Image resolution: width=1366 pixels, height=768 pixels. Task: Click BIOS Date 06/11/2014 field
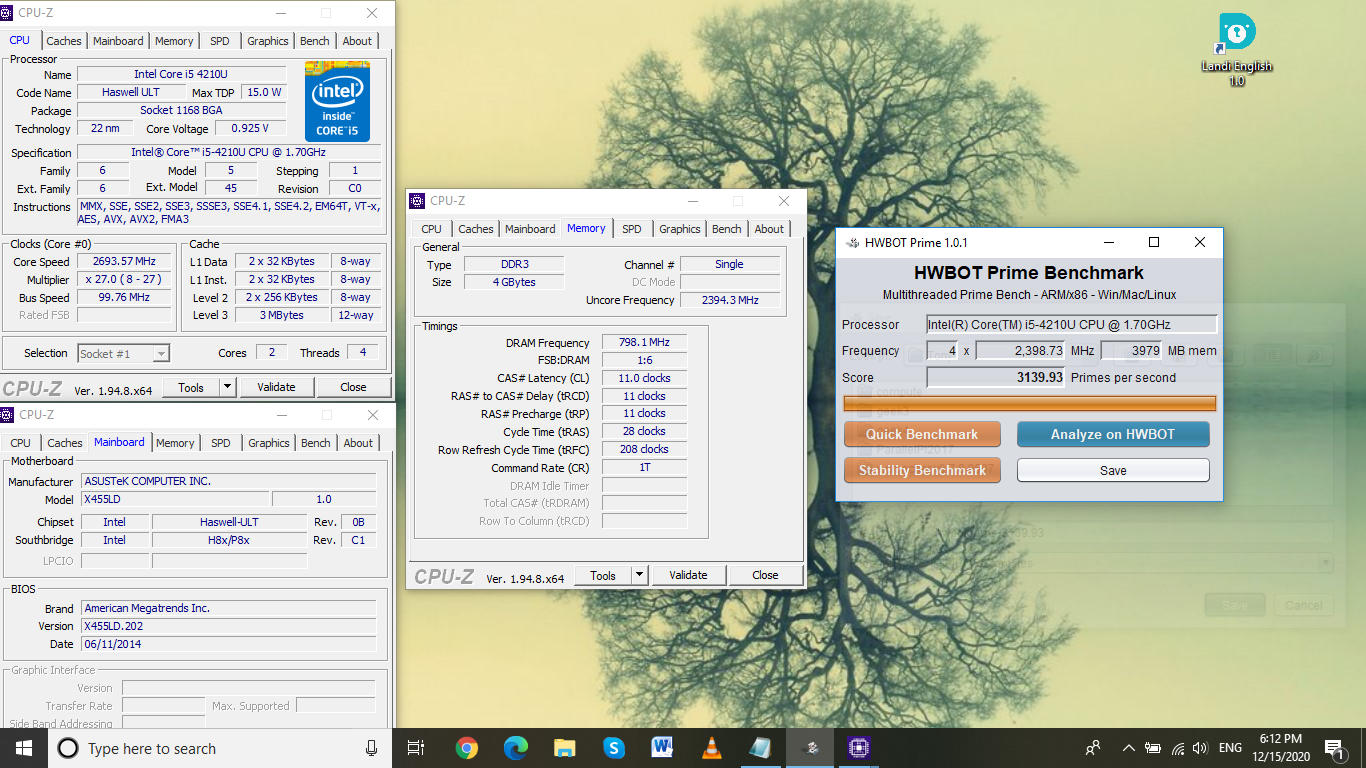click(x=228, y=644)
